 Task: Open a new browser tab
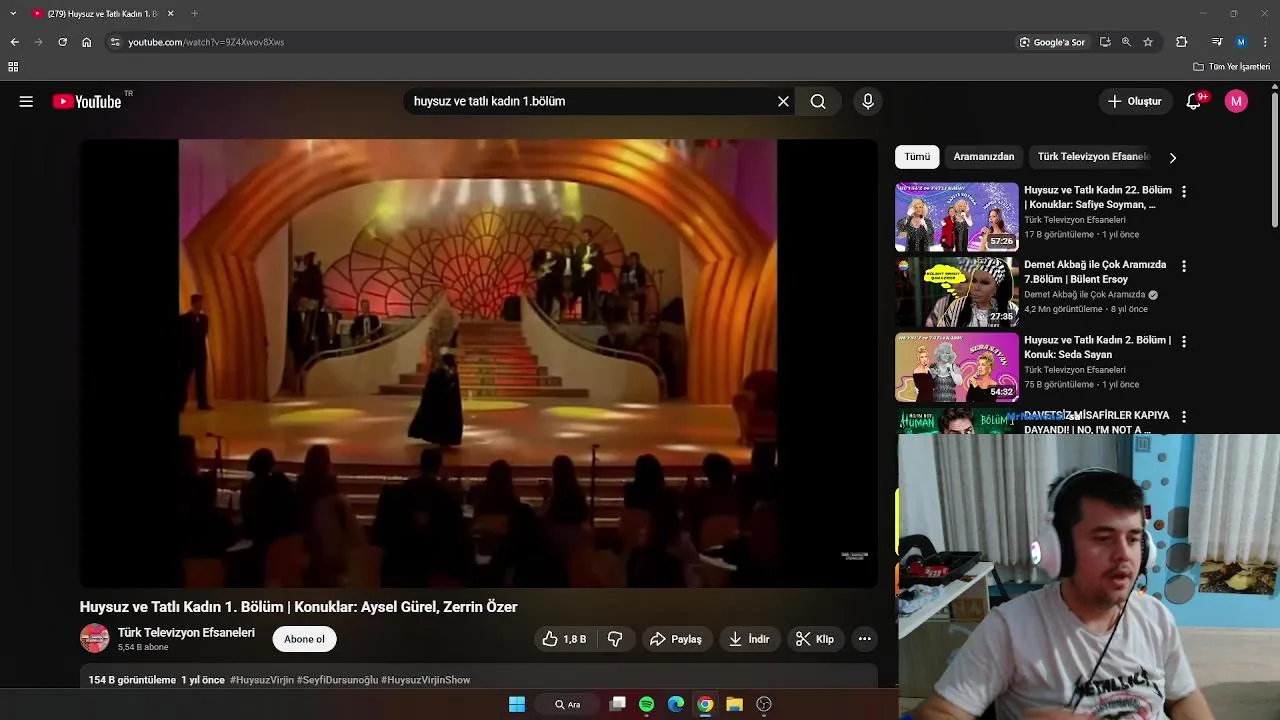click(x=194, y=13)
